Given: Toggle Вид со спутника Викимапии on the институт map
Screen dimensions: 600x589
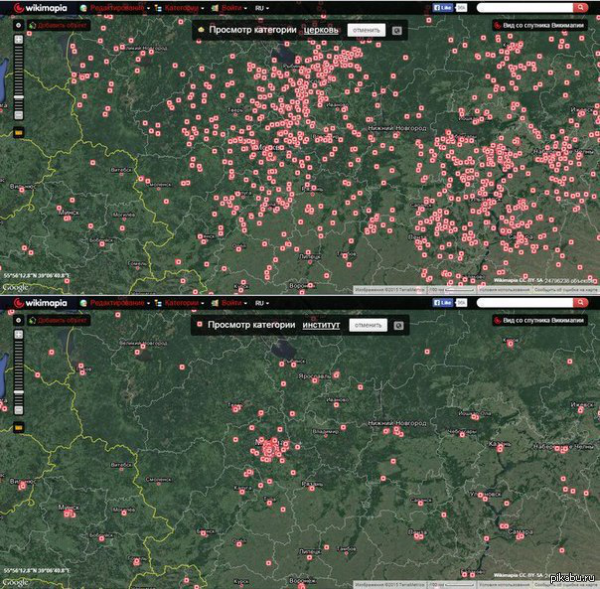Looking at the screenshot, I should 540,320.
